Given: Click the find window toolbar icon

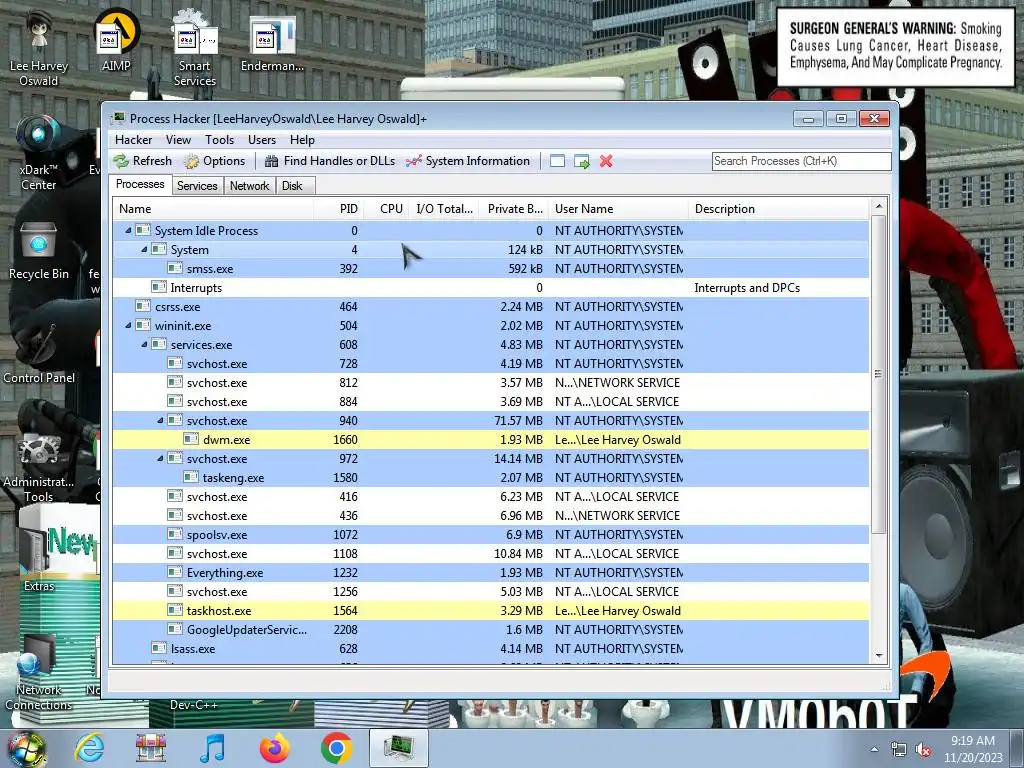Looking at the screenshot, I should [x=557, y=161].
